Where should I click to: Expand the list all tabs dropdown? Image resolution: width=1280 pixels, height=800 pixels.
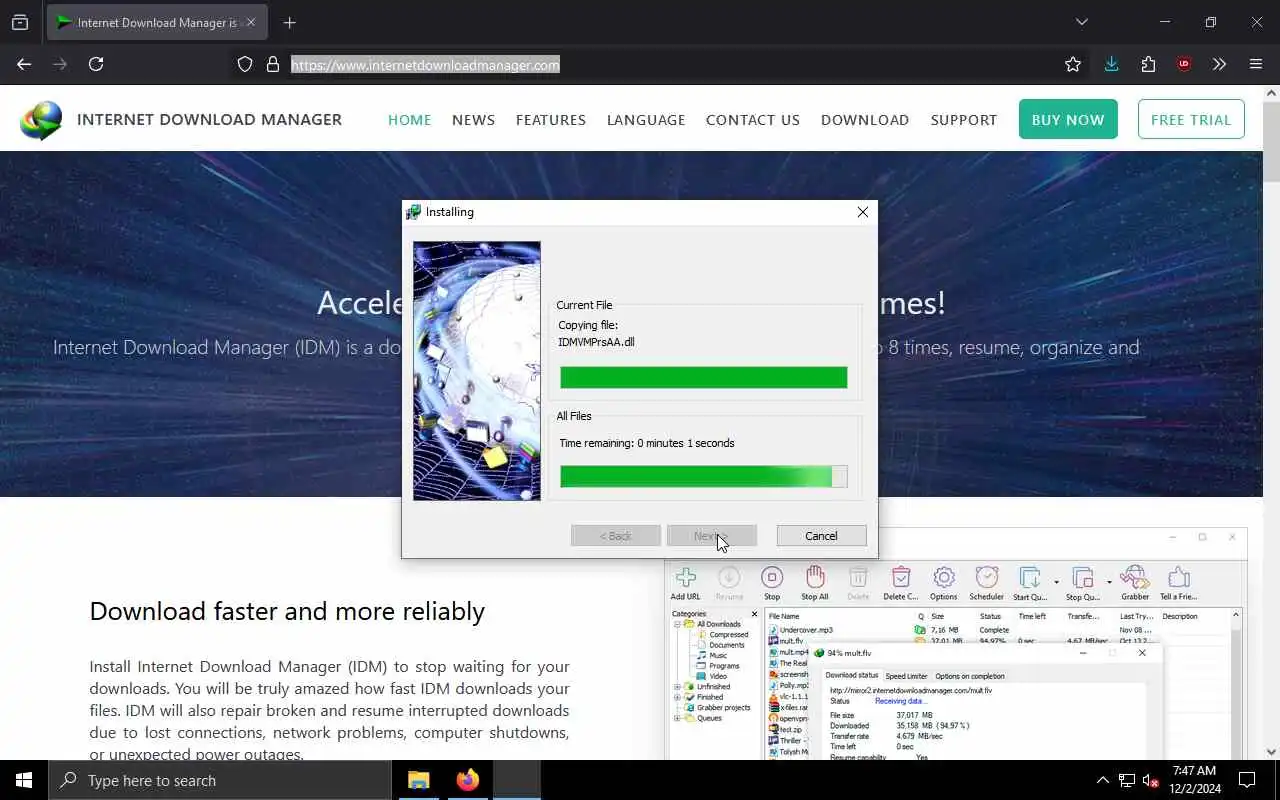click(1081, 22)
